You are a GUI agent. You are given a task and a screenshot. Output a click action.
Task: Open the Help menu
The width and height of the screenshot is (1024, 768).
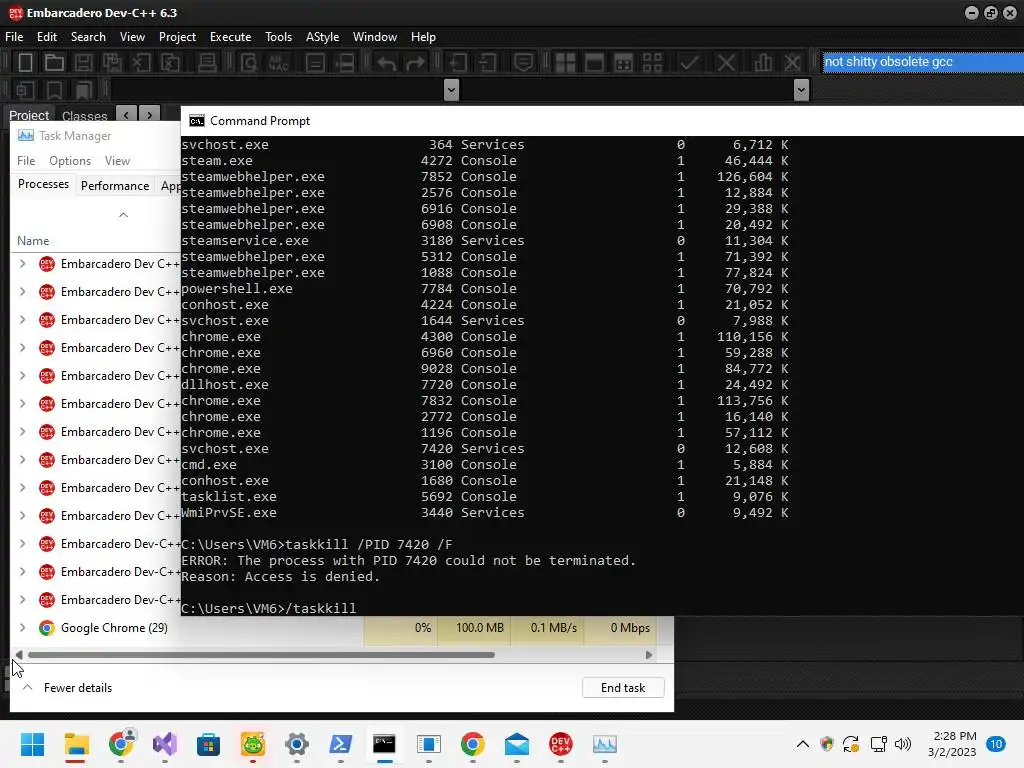tap(423, 37)
